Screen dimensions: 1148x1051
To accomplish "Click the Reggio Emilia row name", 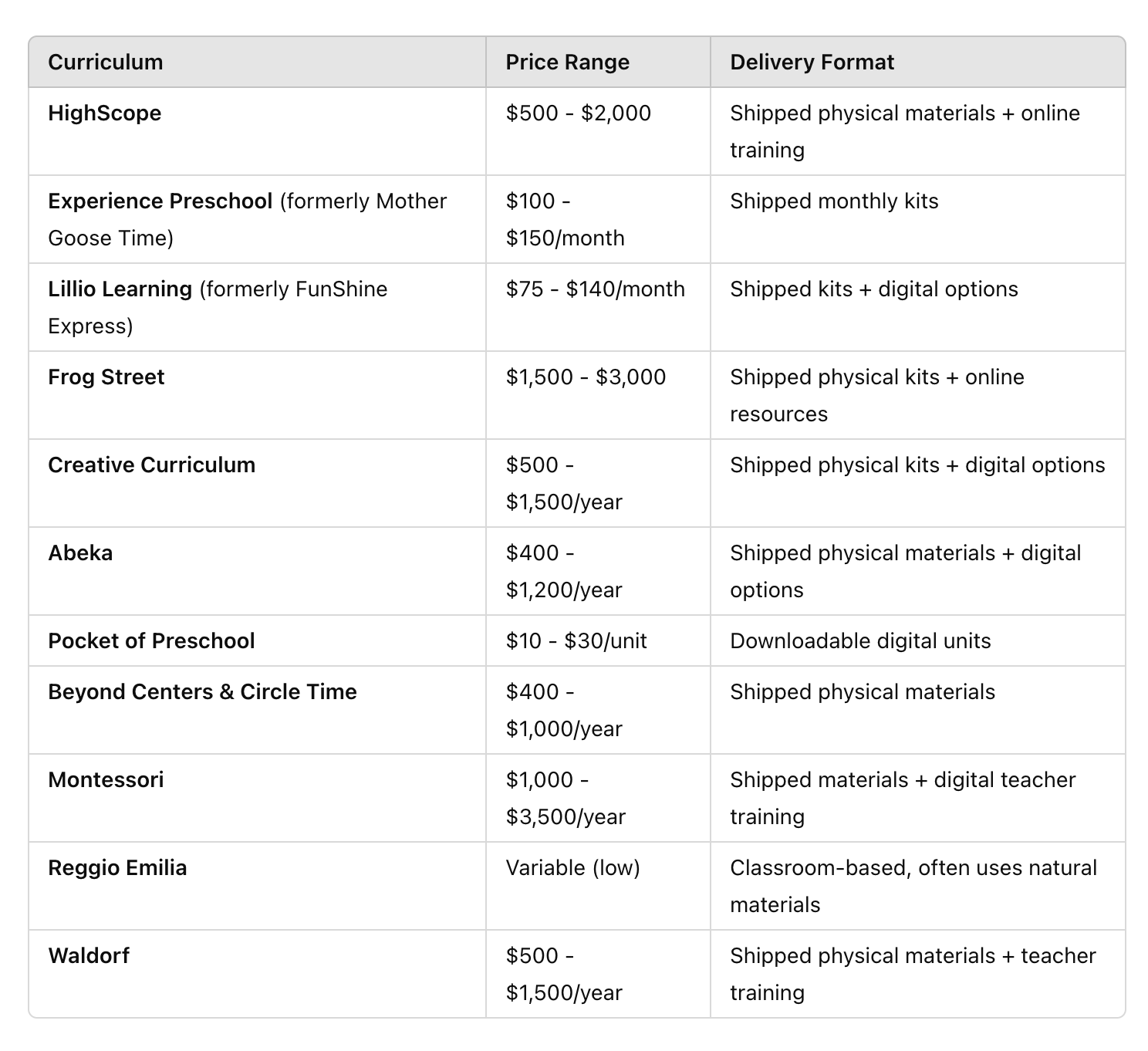I will pyautogui.click(x=117, y=868).
